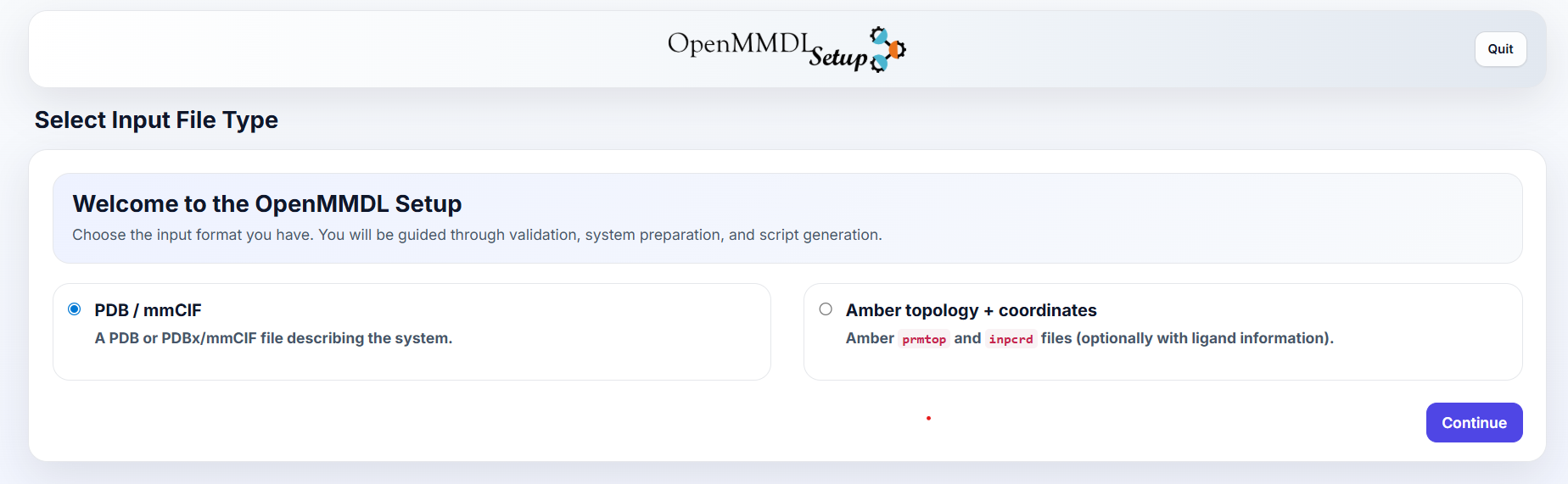Select the PDB / mmCIF radio button
This screenshot has height=484, width=1568.
tap(75, 309)
